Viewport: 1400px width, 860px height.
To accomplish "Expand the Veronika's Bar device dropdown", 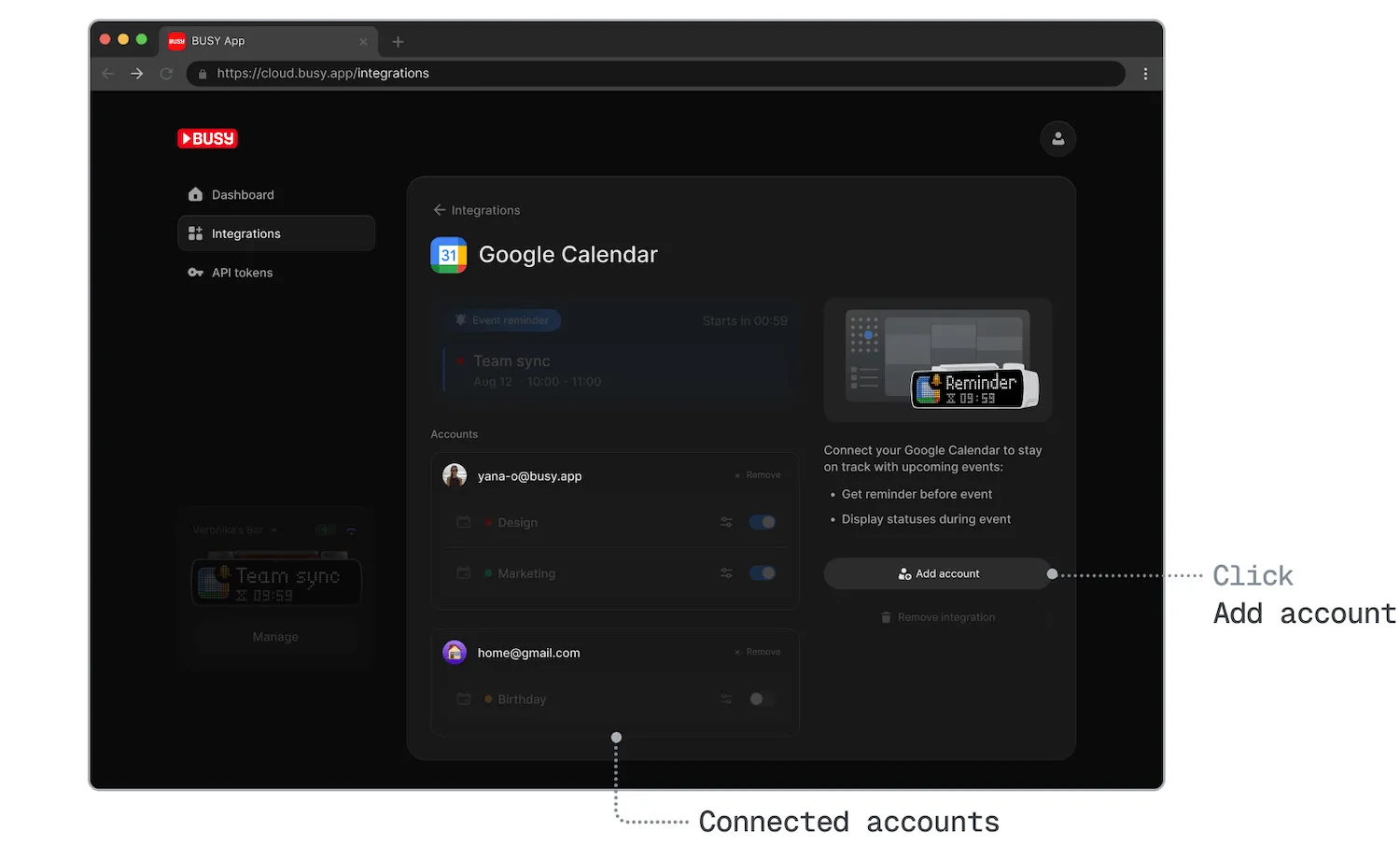I will tap(235, 530).
